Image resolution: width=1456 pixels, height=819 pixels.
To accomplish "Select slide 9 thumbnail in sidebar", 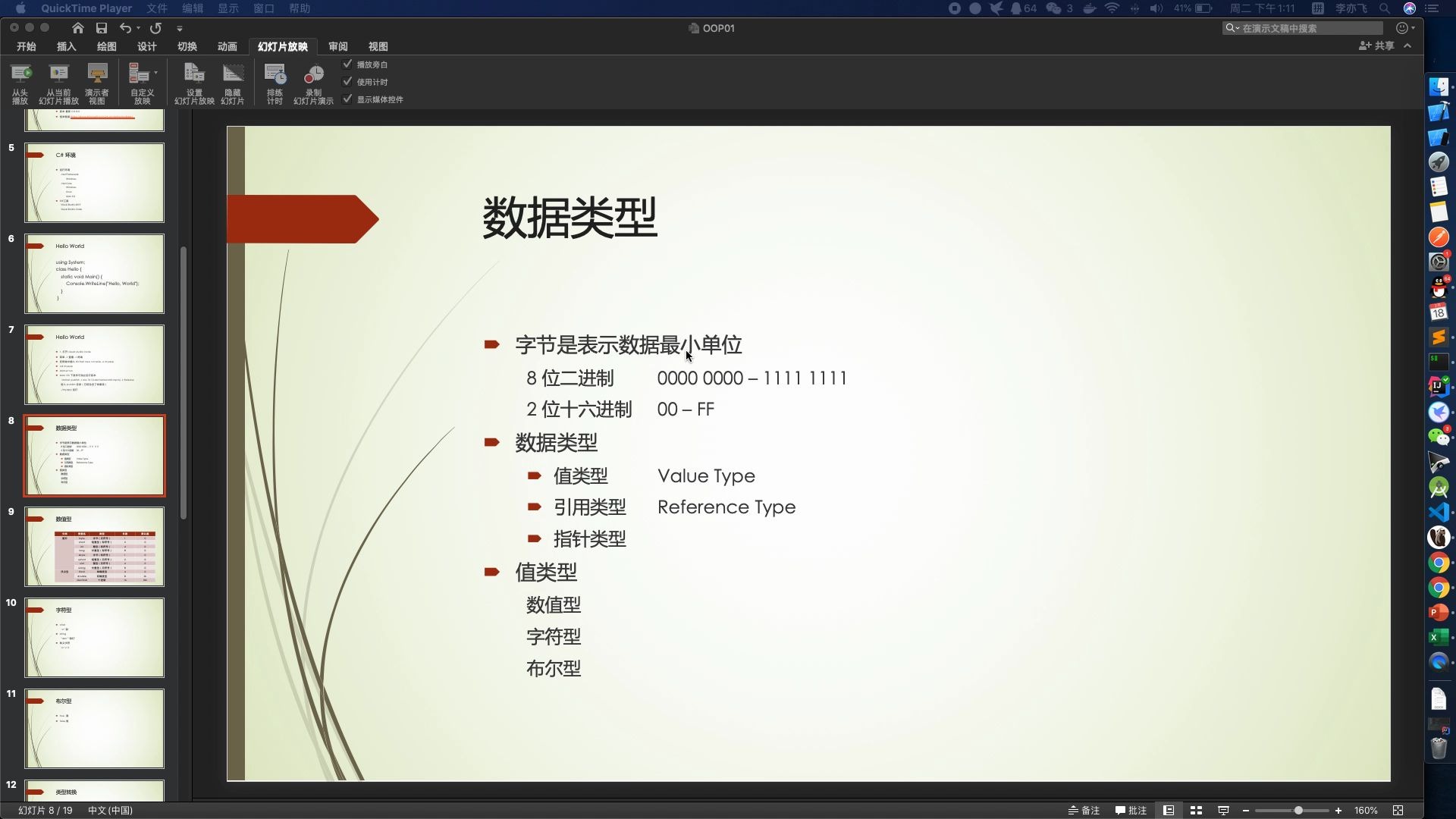I will pyautogui.click(x=94, y=546).
